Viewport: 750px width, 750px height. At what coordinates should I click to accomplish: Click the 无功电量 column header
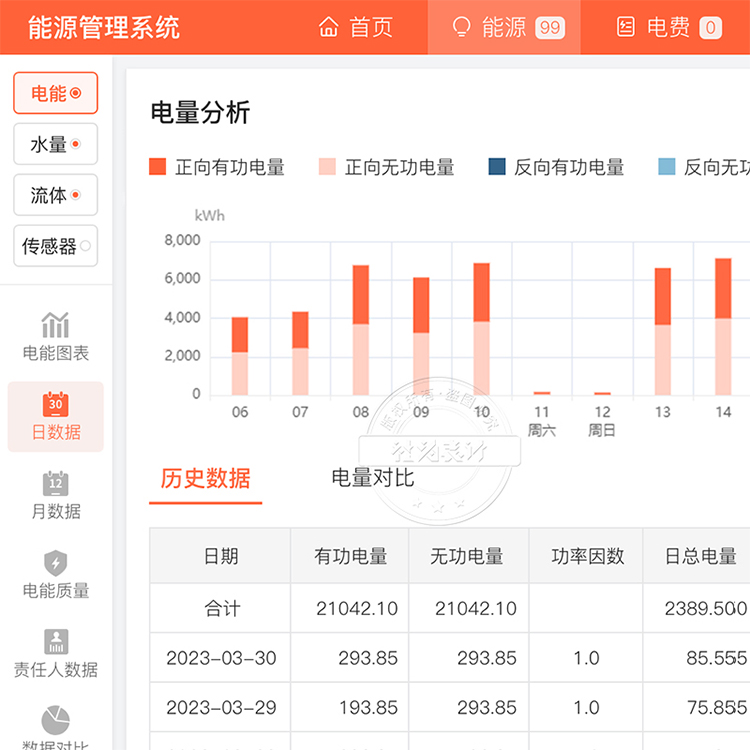[x=467, y=556]
